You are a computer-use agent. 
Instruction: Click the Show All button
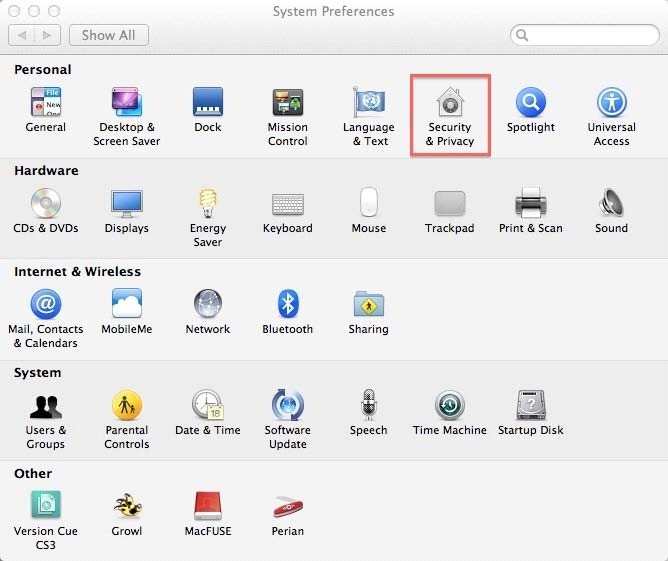(109, 35)
